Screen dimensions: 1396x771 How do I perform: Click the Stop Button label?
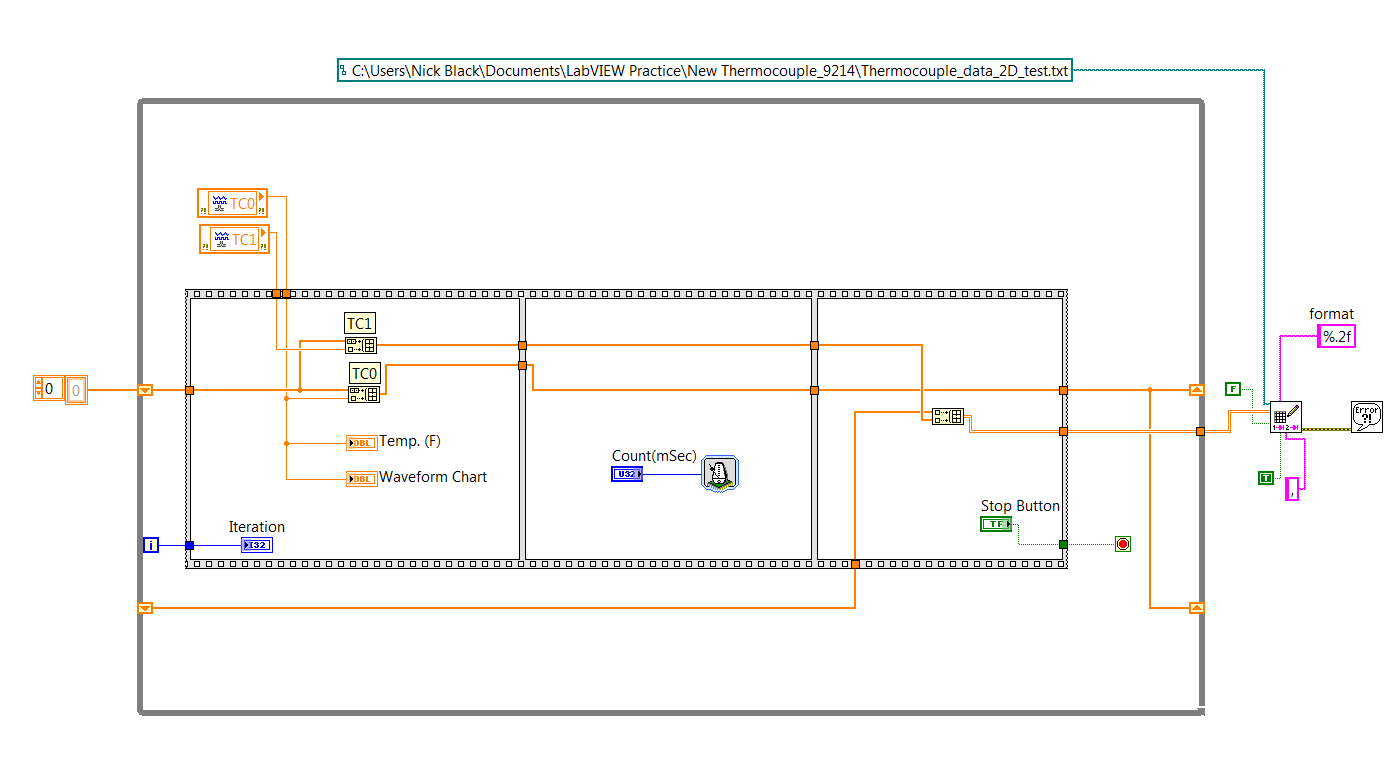point(1020,506)
